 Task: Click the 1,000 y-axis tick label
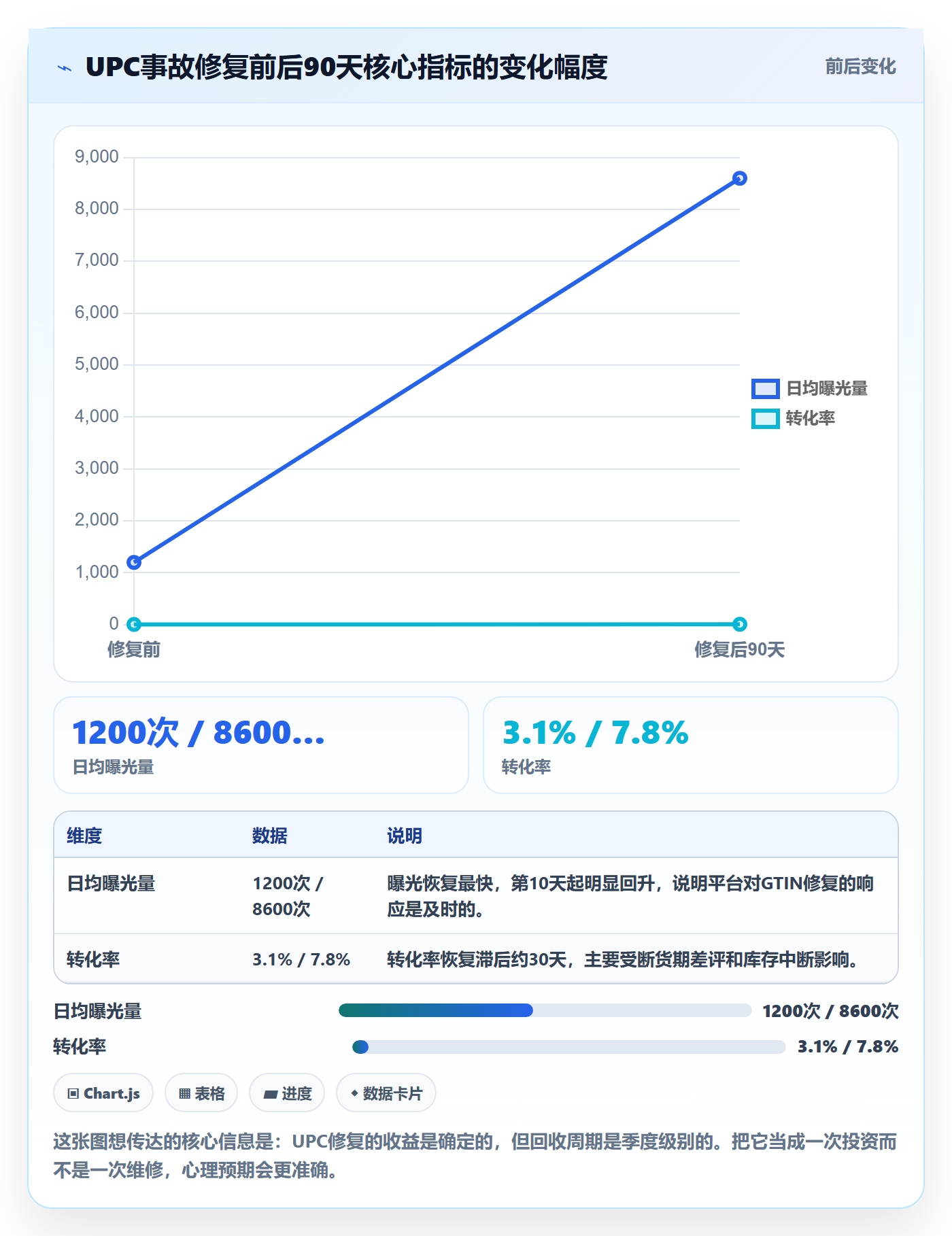pos(97,572)
